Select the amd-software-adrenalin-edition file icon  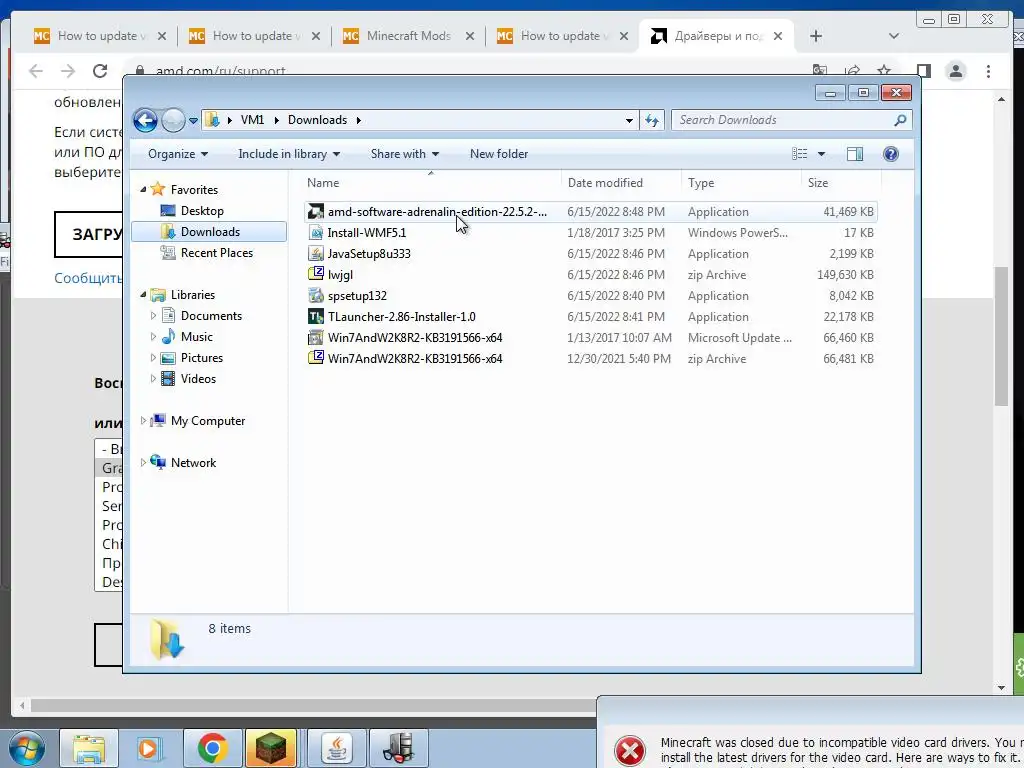point(316,212)
